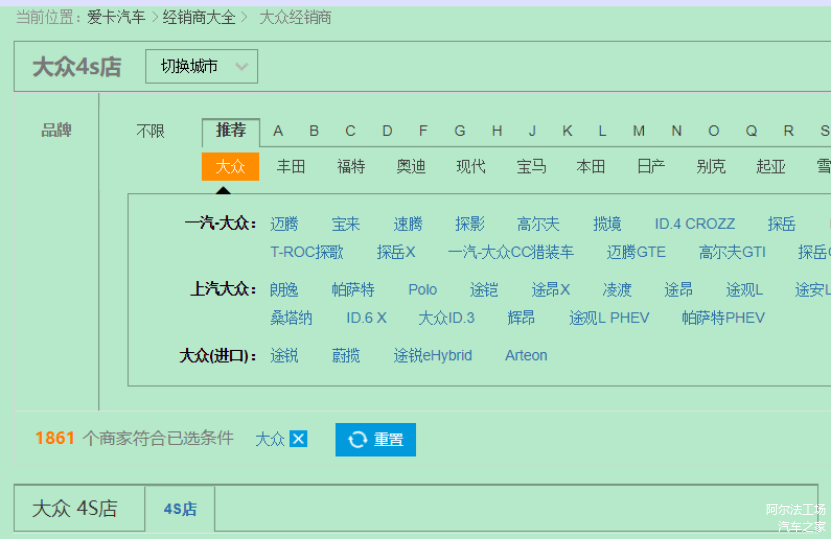Select the 别克 brand
The height and width of the screenshot is (540, 831).
coord(711,167)
